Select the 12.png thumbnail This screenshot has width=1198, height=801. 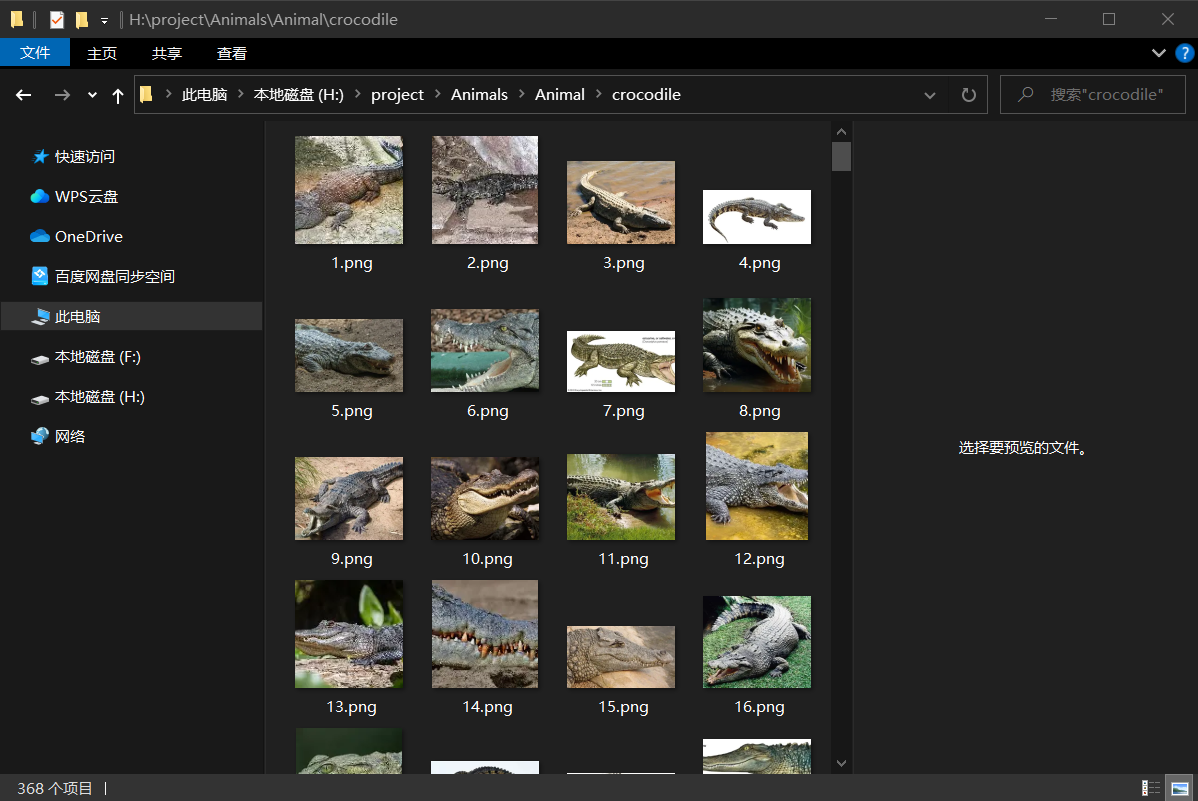point(757,486)
